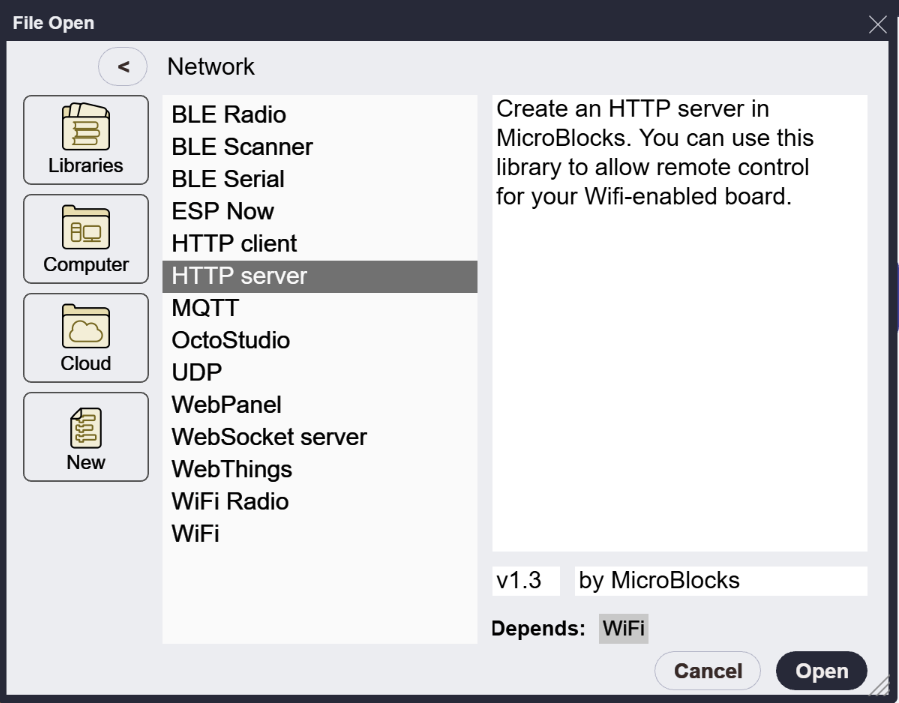Click the v1.3 version field
The width and height of the screenshot is (899, 703).
[x=526, y=581]
